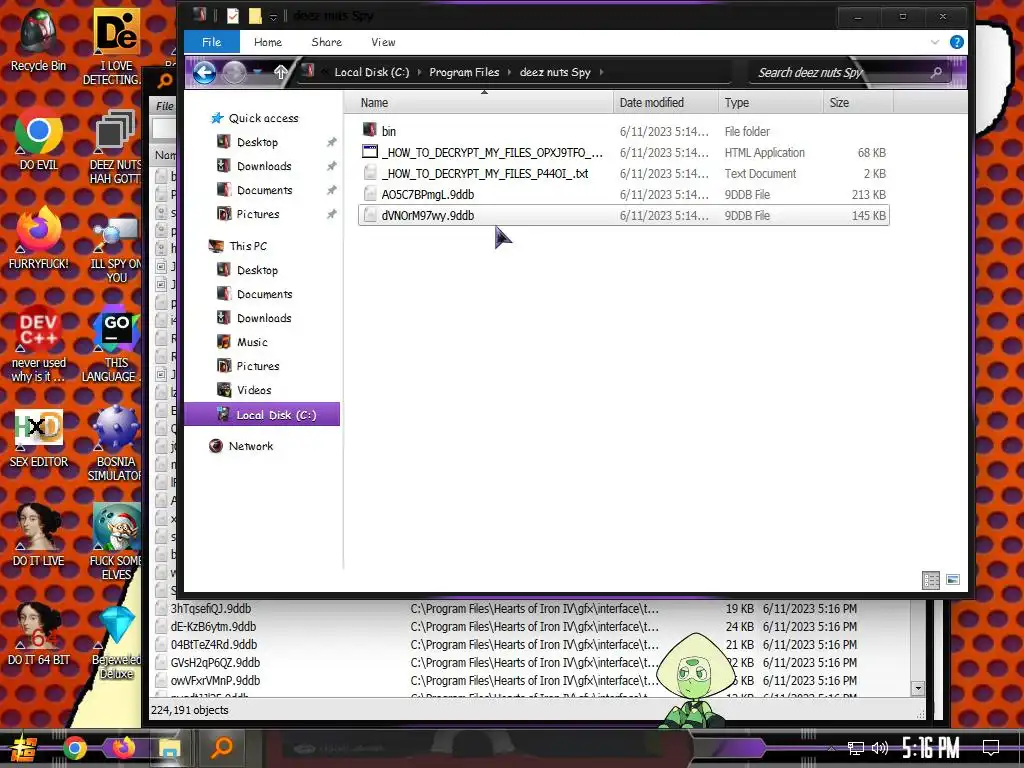Screen dimensions: 1024x768
Task: Open the Home ribbon tab
Action: click(x=268, y=42)
